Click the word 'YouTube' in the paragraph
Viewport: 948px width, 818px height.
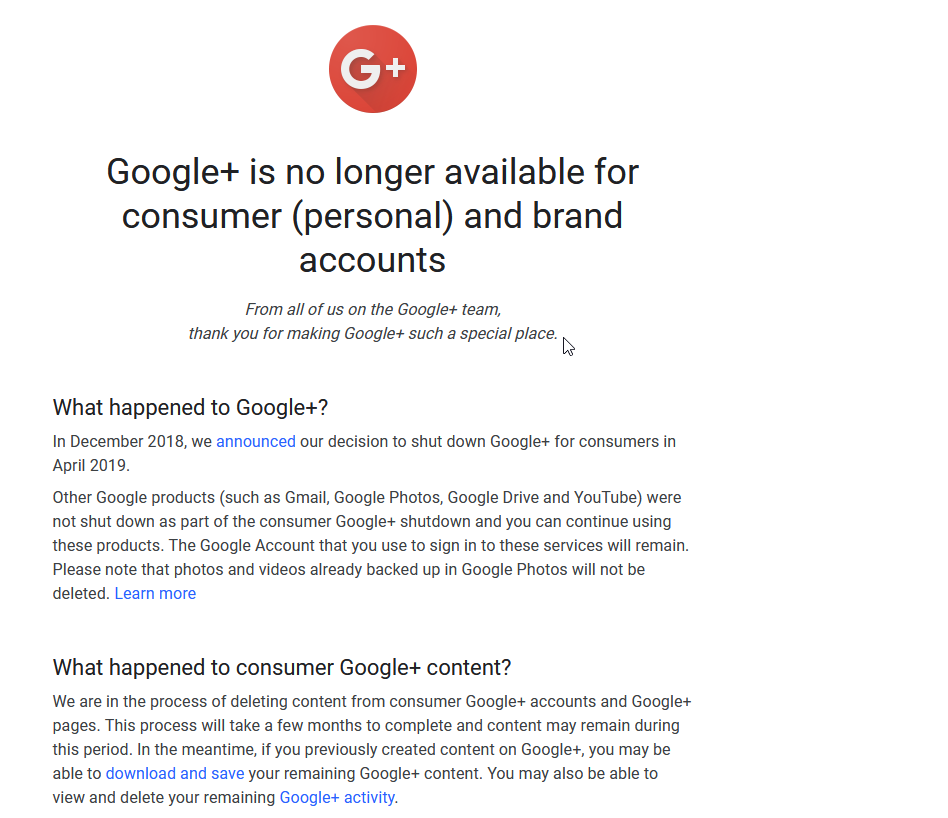pyautogui.click(x=607, y=498)
